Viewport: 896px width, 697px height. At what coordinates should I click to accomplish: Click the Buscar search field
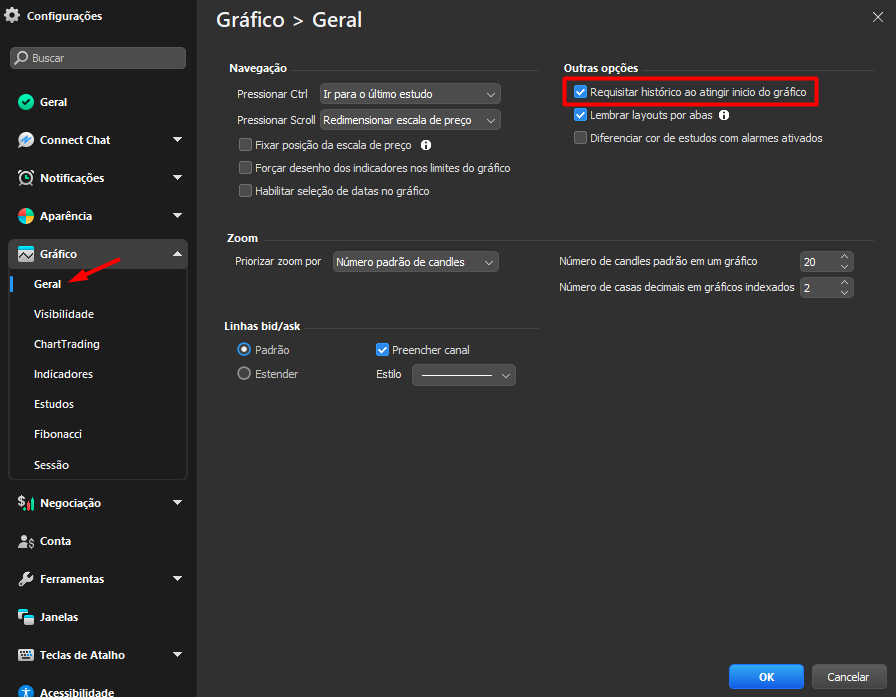pos(98,58)
